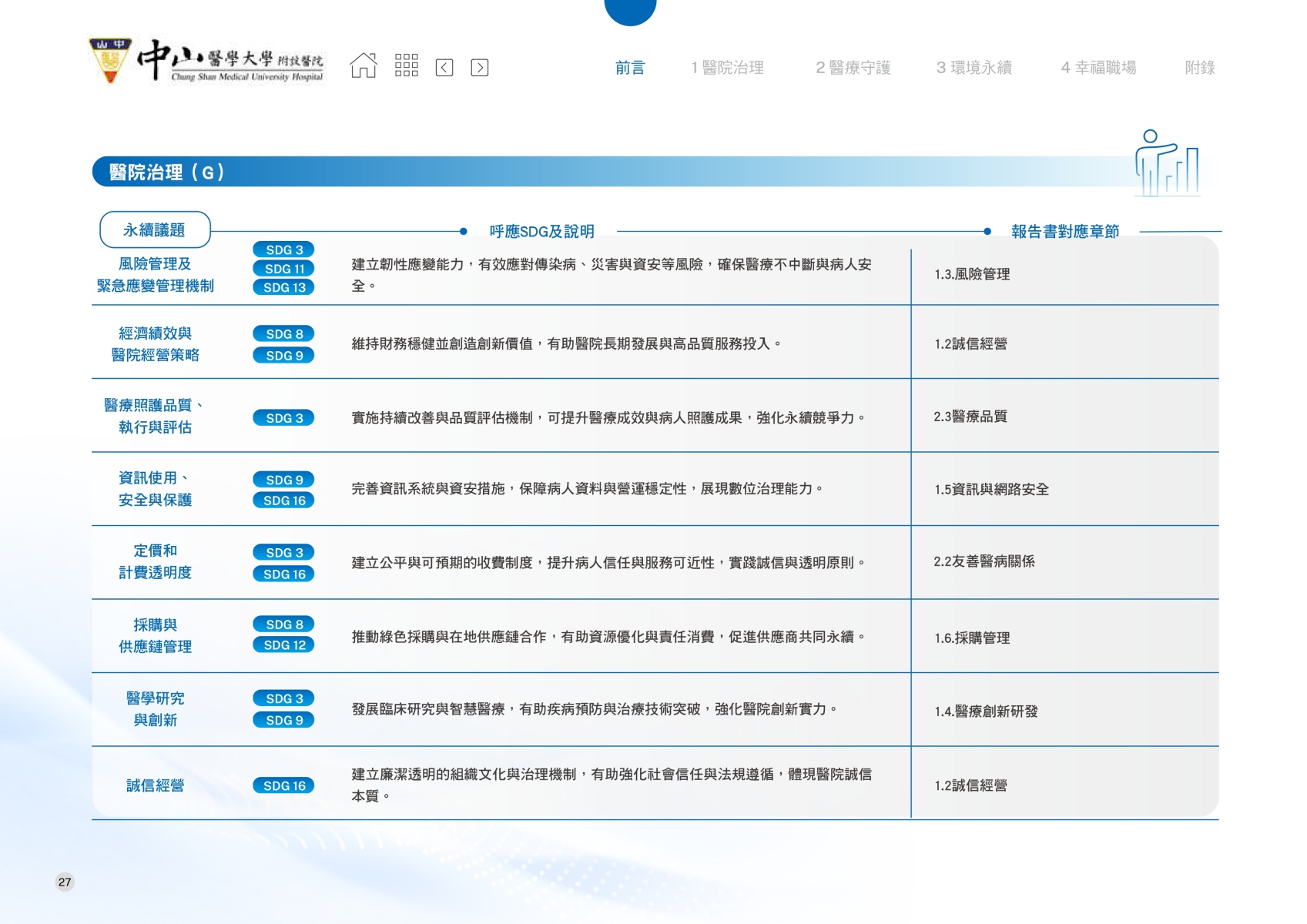1307x924 pixels.
Task: Select the 4 幸福職場 tab
Action: coord(1098,68)
